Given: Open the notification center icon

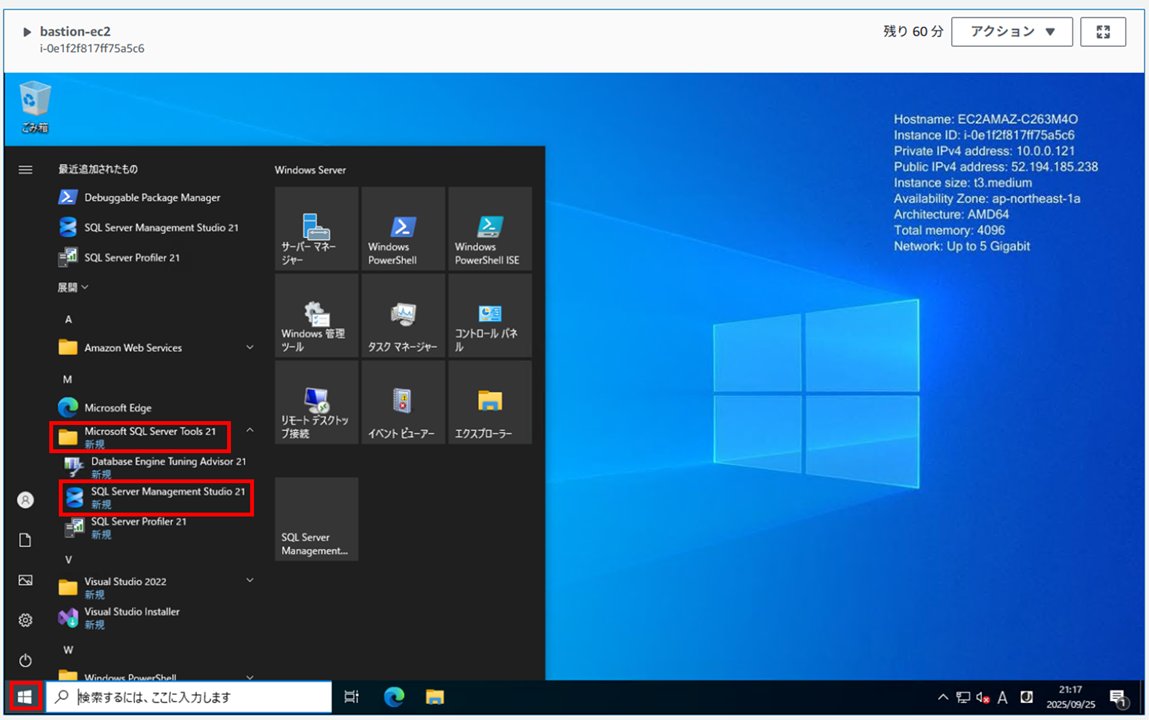Looking at the screenshot, I should [1118, 698].
